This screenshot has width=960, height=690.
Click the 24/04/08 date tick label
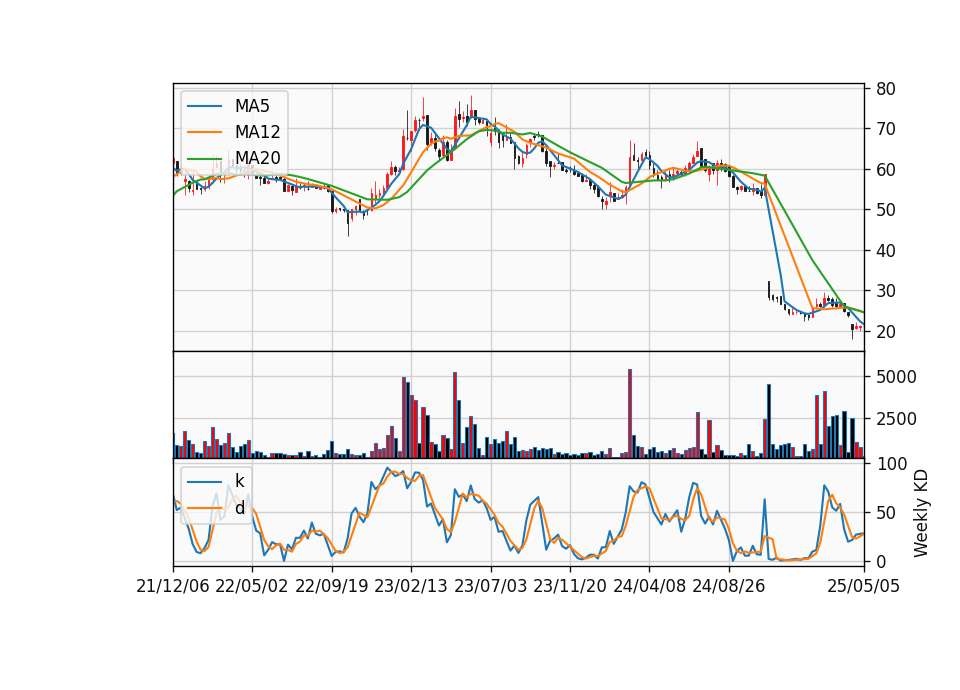(x=649, y=586)
